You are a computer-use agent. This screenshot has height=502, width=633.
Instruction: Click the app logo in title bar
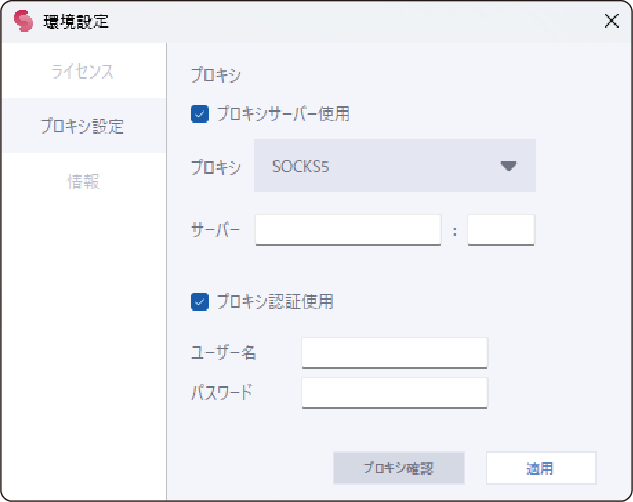pyautogui.click(x=23, y=22)
